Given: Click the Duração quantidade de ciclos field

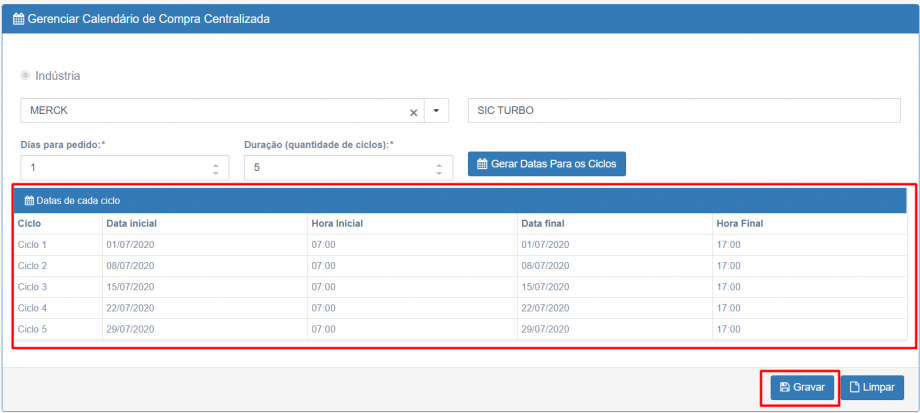Looking at the screenshot, I should click(x=336, y=168).
